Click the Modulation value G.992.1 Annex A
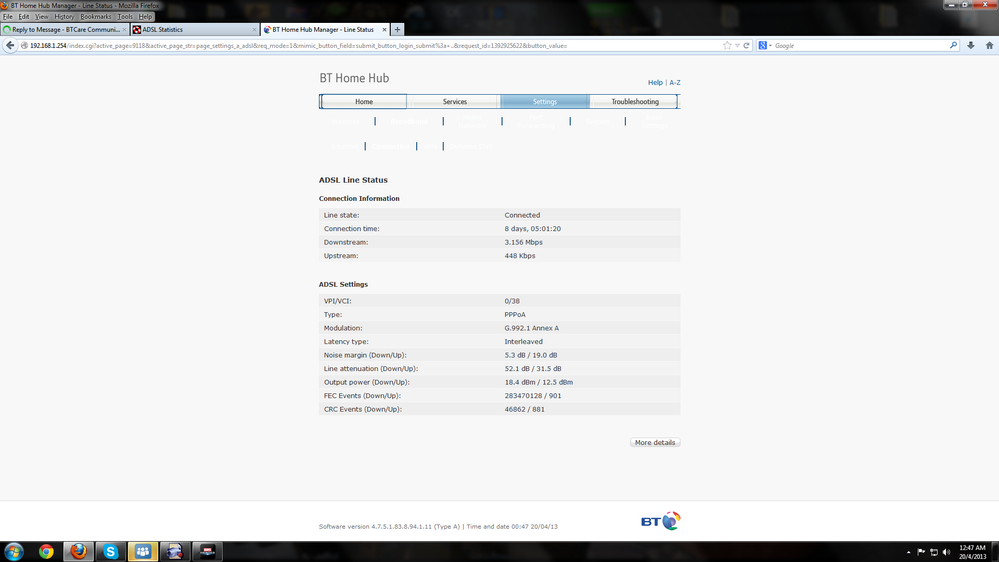The height and width of the screenshot is (562, 999). tap(531, 328)
